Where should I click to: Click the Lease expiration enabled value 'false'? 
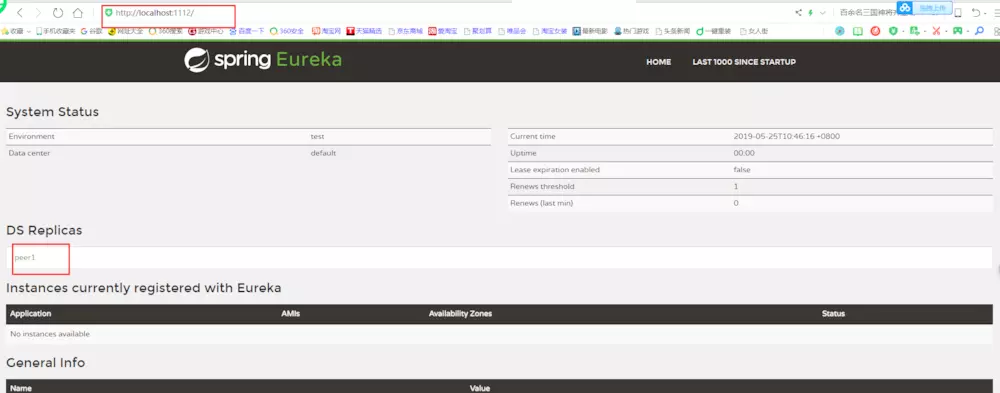click(x=742, y=170)
